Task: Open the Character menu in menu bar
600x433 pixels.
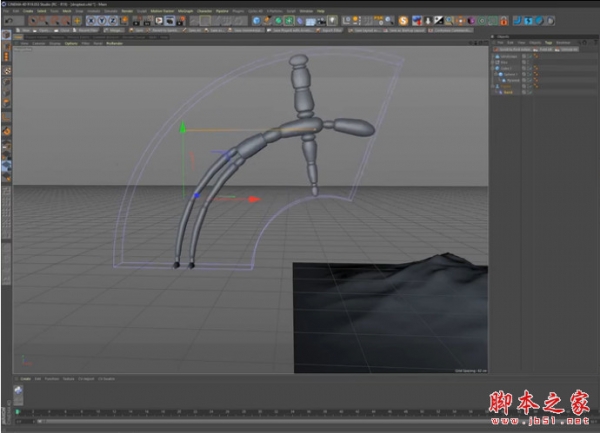Action: (205, 10)
